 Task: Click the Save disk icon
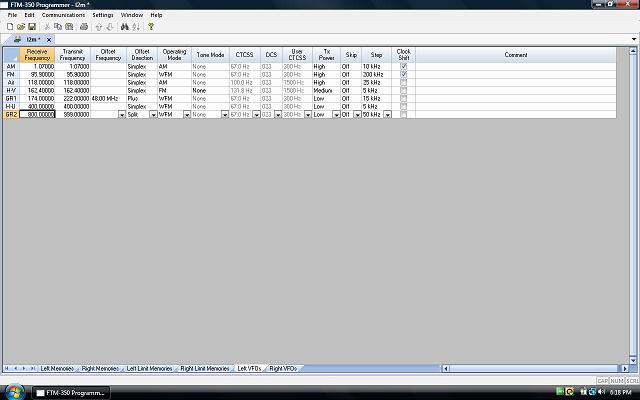click(x=29, y=27)
